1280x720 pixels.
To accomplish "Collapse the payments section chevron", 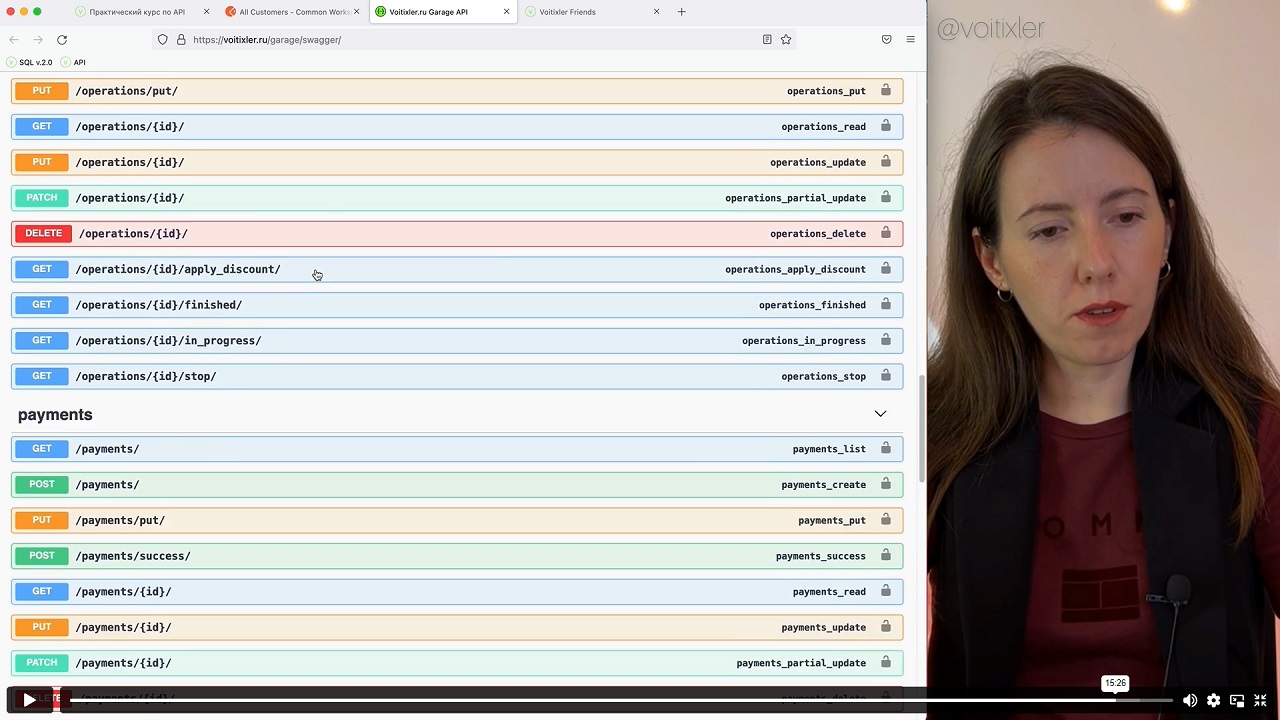I will click(880, 414).
